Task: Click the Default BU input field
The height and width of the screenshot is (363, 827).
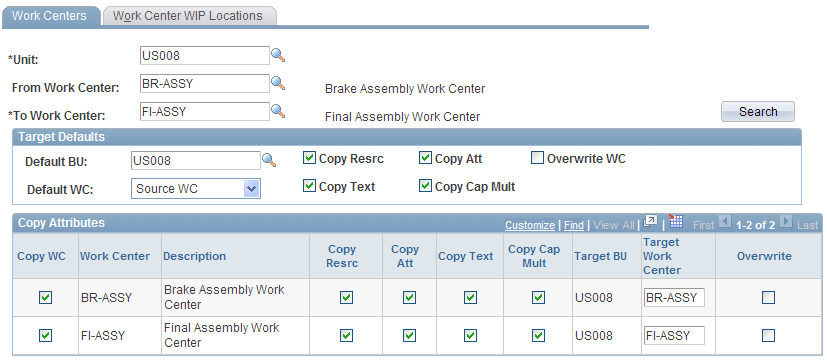Action: pyautogui.click(x=196, y=161)
